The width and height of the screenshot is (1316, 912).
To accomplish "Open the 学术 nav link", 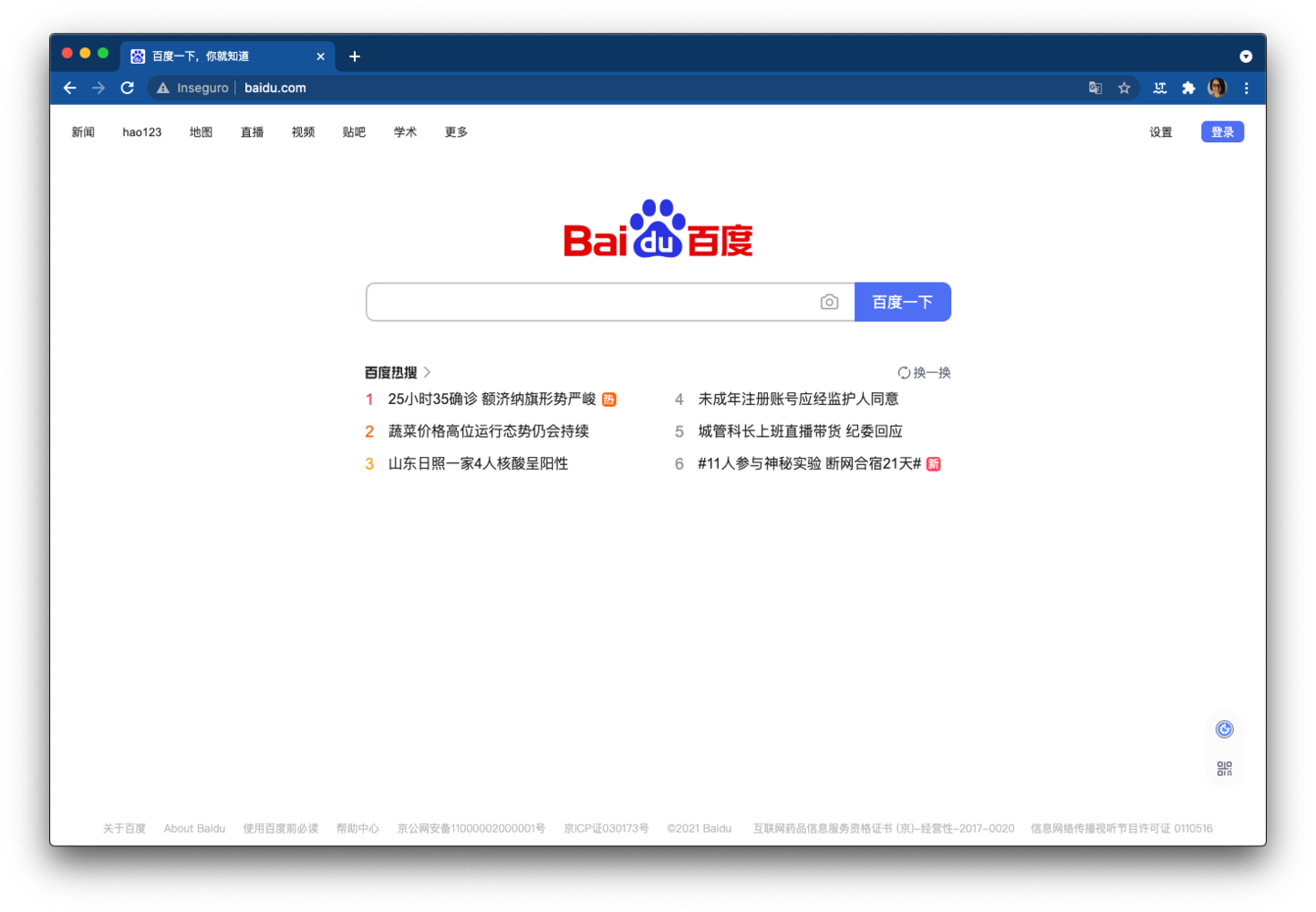I will click(405, 132).
